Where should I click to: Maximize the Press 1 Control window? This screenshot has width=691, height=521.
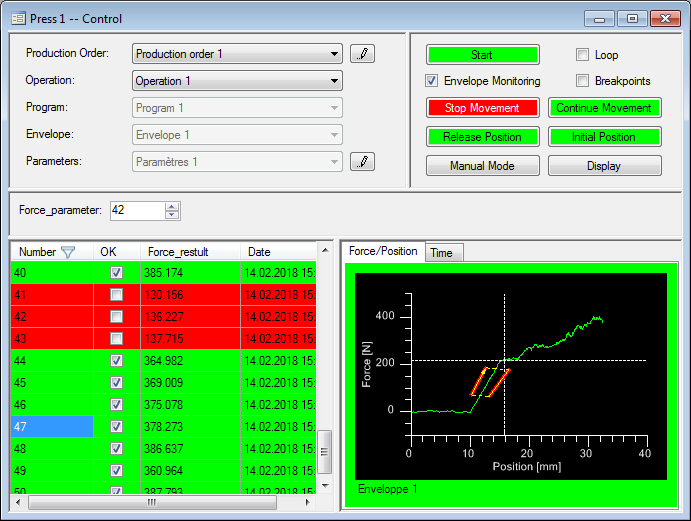tap(632, 19)
